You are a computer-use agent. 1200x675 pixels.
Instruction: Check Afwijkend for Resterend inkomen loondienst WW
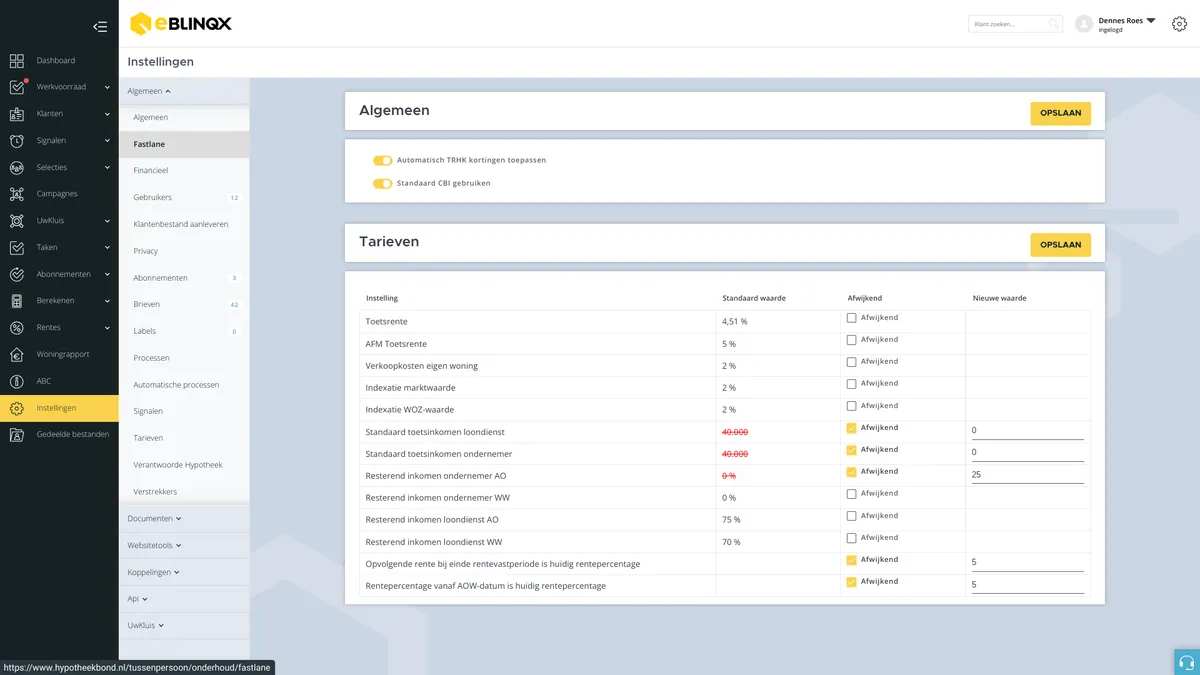pyautogui.click(x=852, y=538)
